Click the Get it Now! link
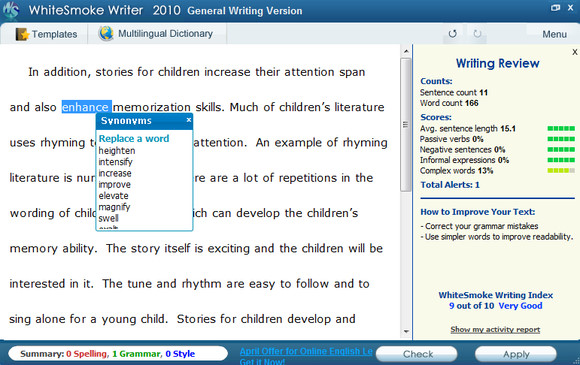 [262, 361]
